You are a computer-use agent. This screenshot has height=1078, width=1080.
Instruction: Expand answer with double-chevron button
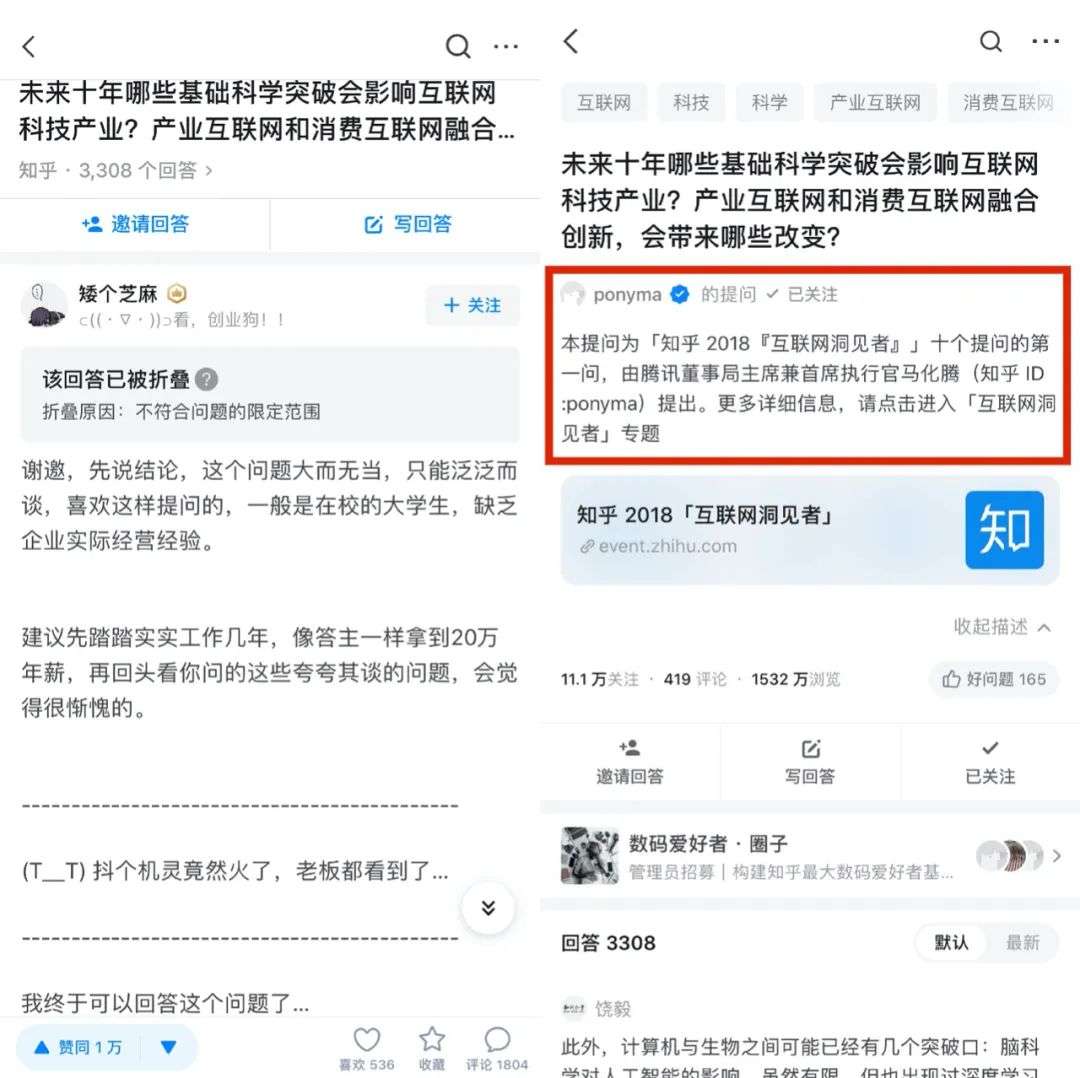coord(488,908)
